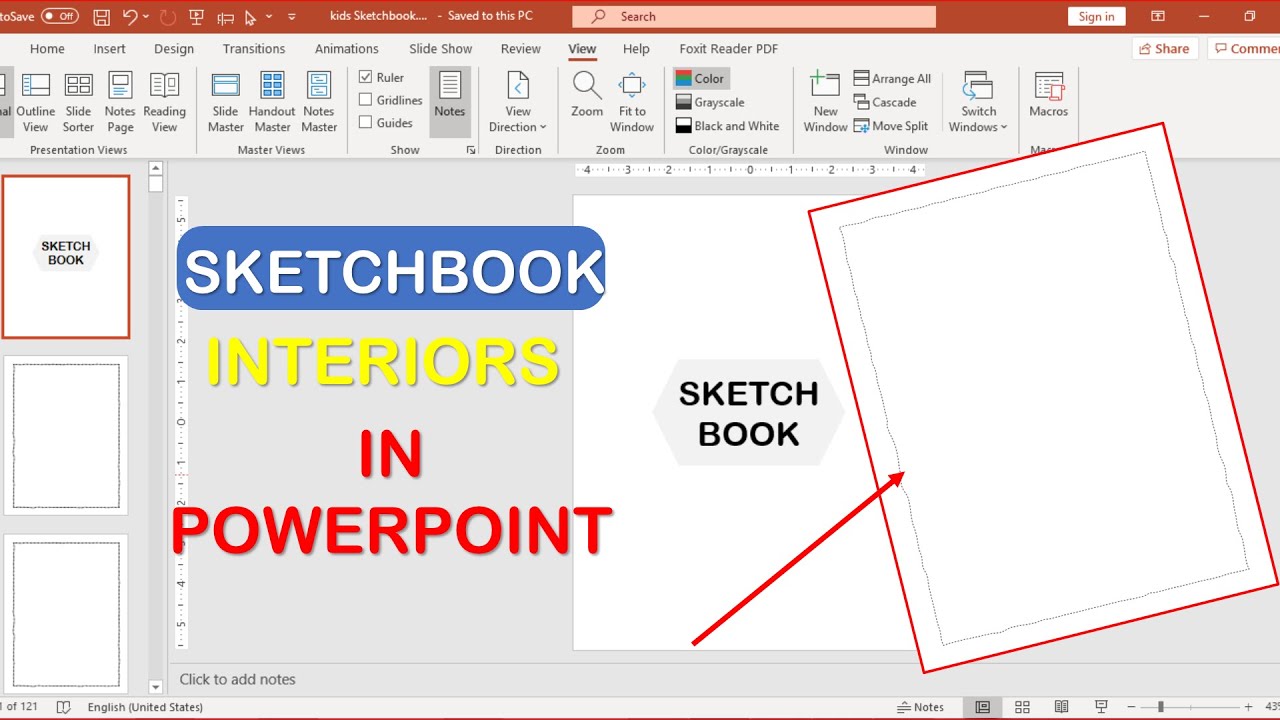Open Slide Master view

(x=226, y=102)
